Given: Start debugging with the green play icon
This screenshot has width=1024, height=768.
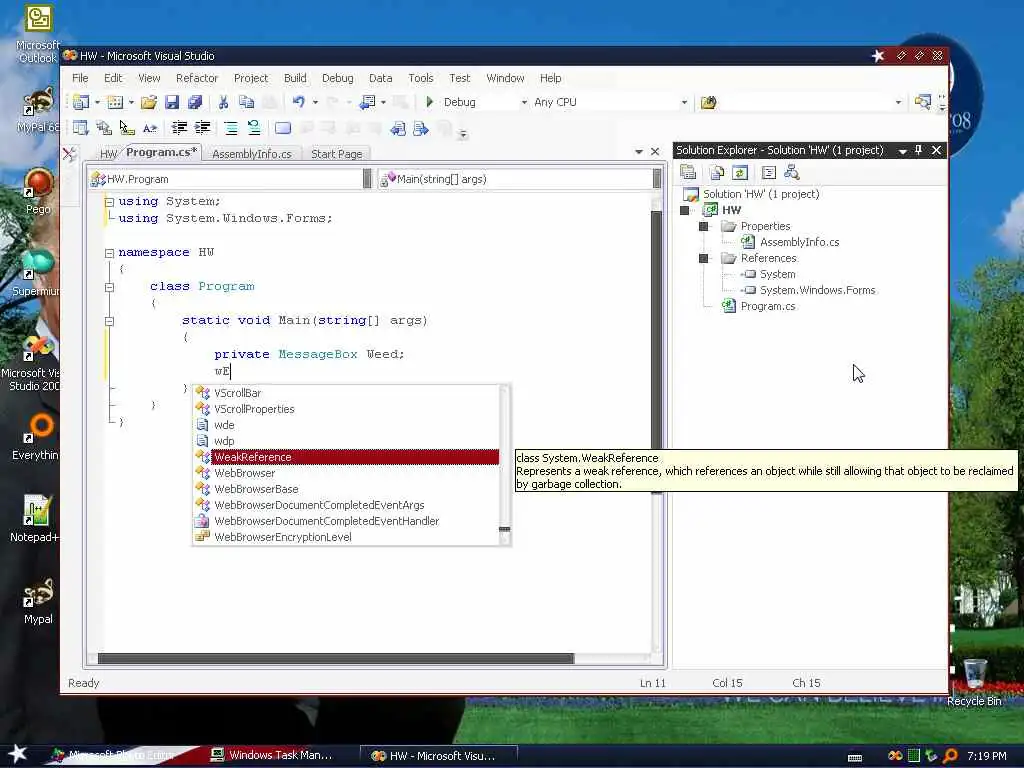Looking at the screenshot, I should [x=430, y=102].
